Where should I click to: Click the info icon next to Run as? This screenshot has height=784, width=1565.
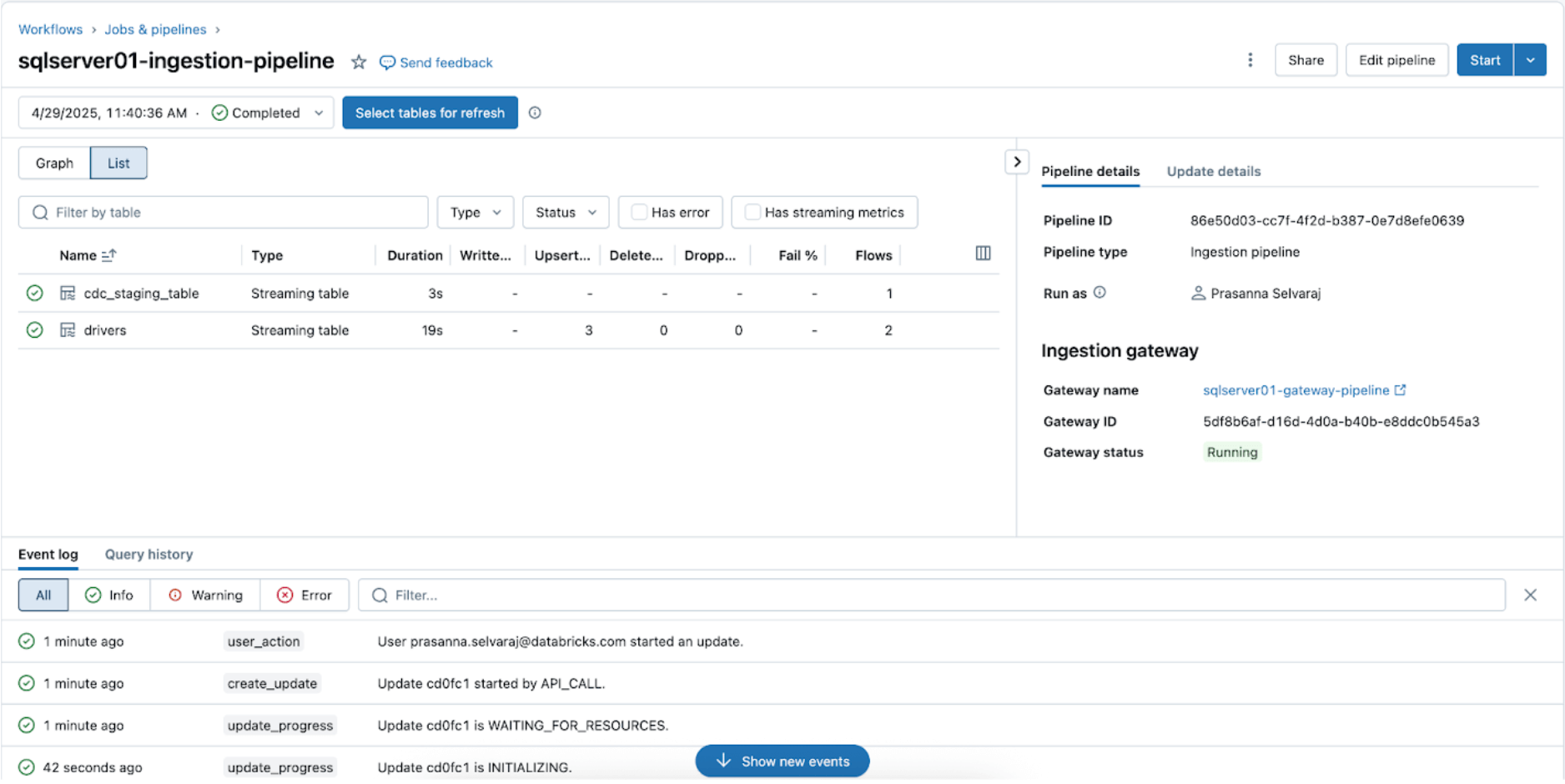pos(1100,293)
